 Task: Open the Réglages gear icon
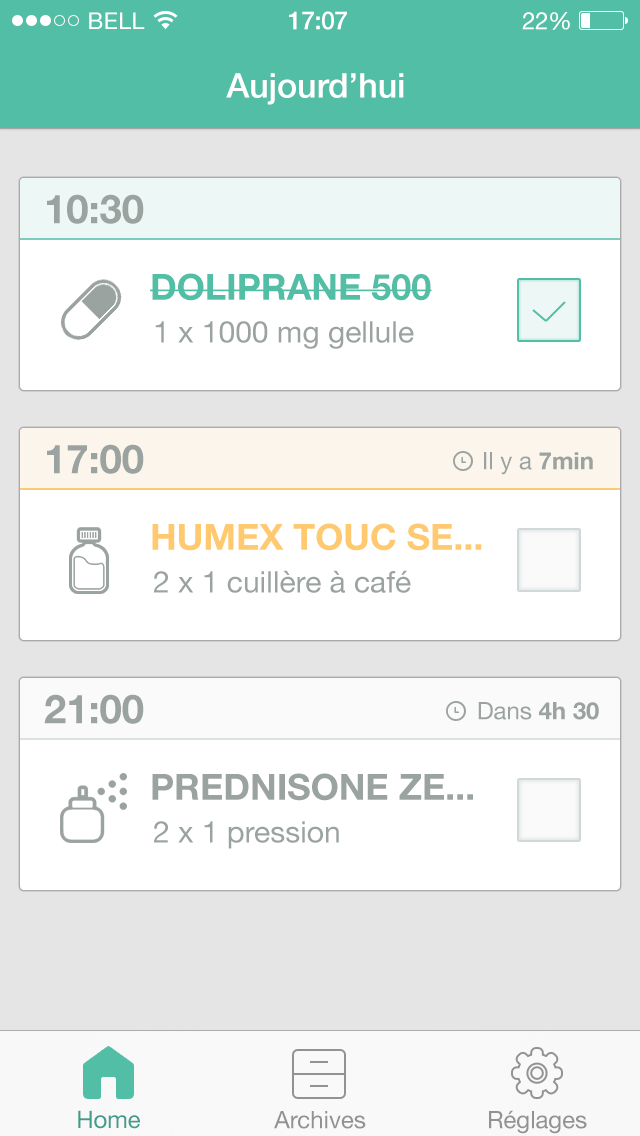click(536, 1073)
